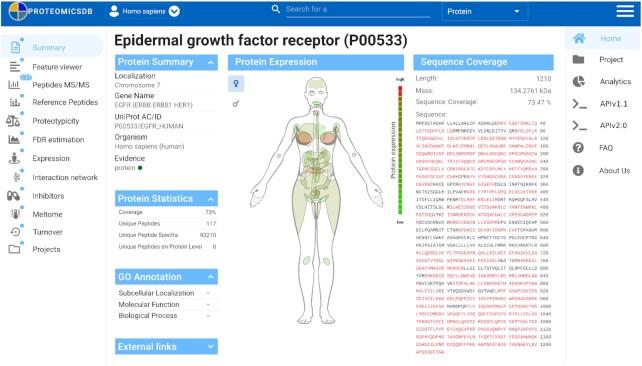Viewport: 642px width, 366px height.
Task: Click the Expression body icon in sidebar
Action: [14, 158]
